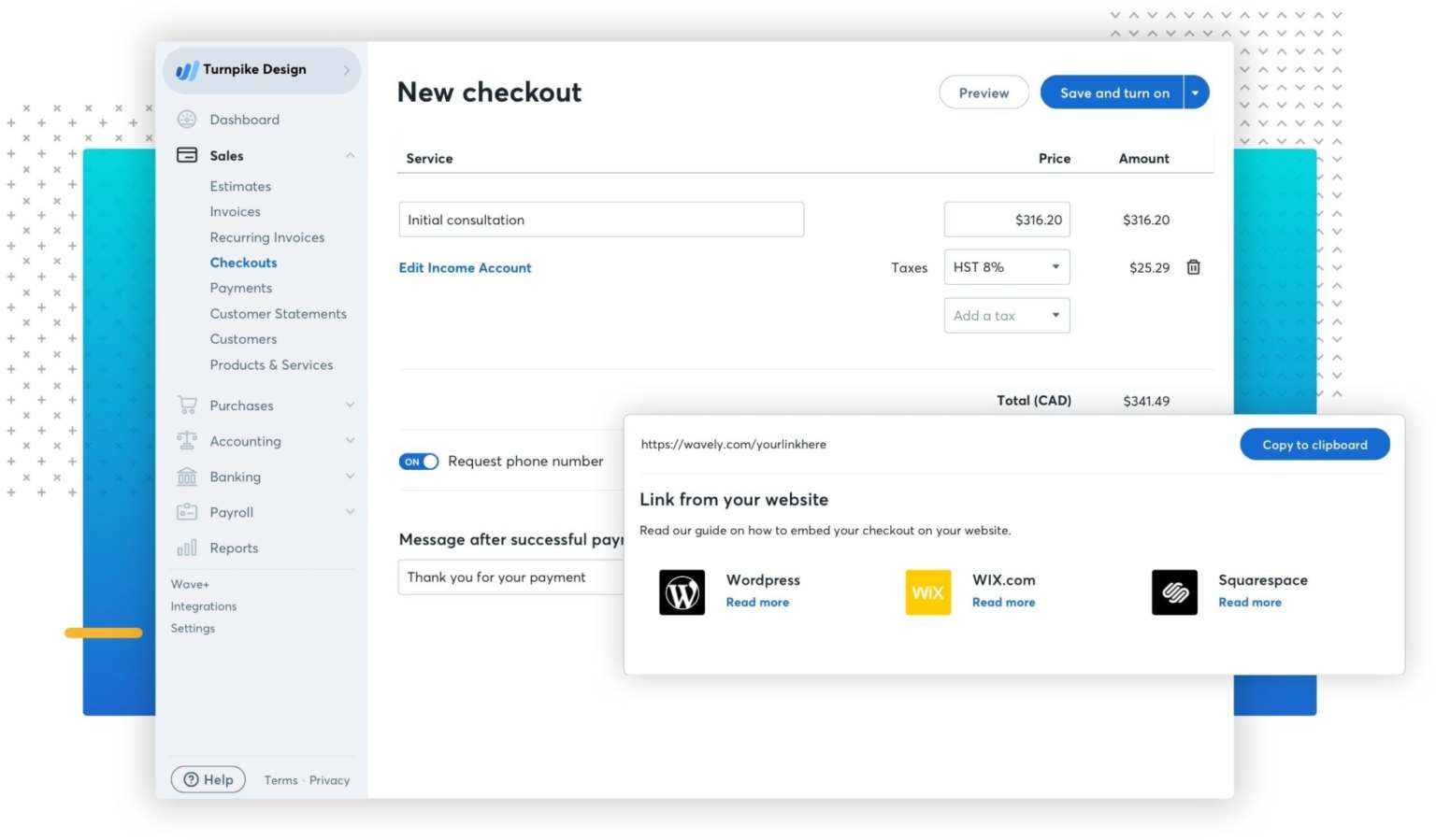Expand the Add a tax dropdown
Image resolution: width=1436 pixels, height=840 pixels.
click(1006, 315)
